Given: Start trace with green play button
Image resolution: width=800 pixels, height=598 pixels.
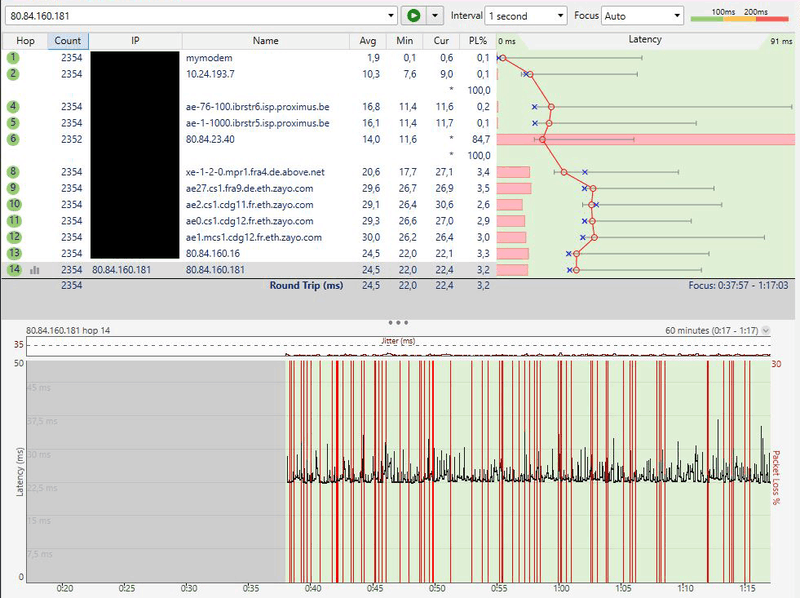Looking at the screenshot, I should coord(413,16).
